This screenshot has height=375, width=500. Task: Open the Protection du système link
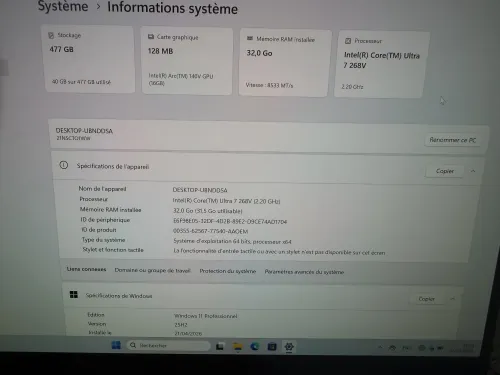pyautogui.click(x=228, y=271)
